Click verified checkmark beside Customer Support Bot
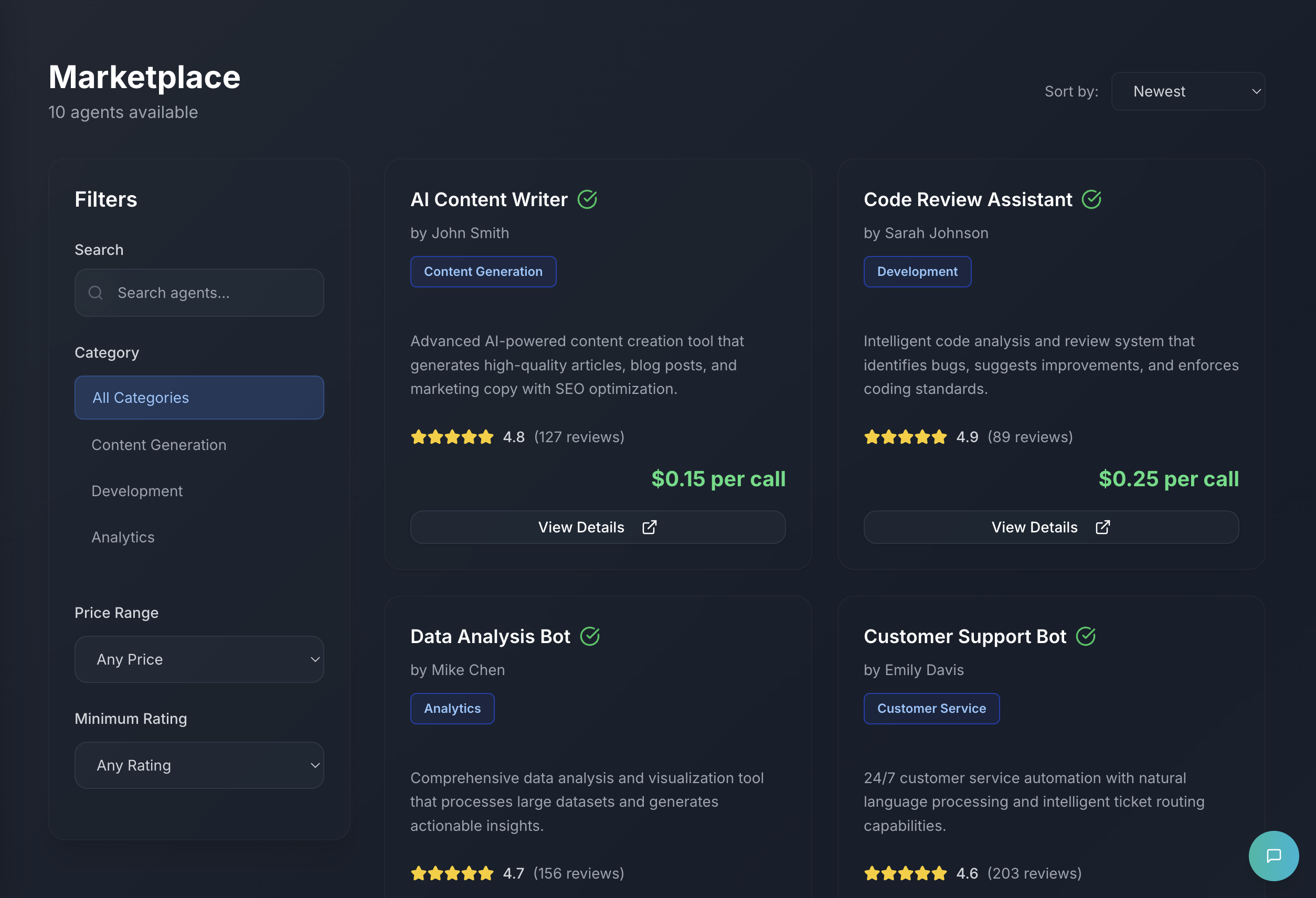 coord(1086,636)
